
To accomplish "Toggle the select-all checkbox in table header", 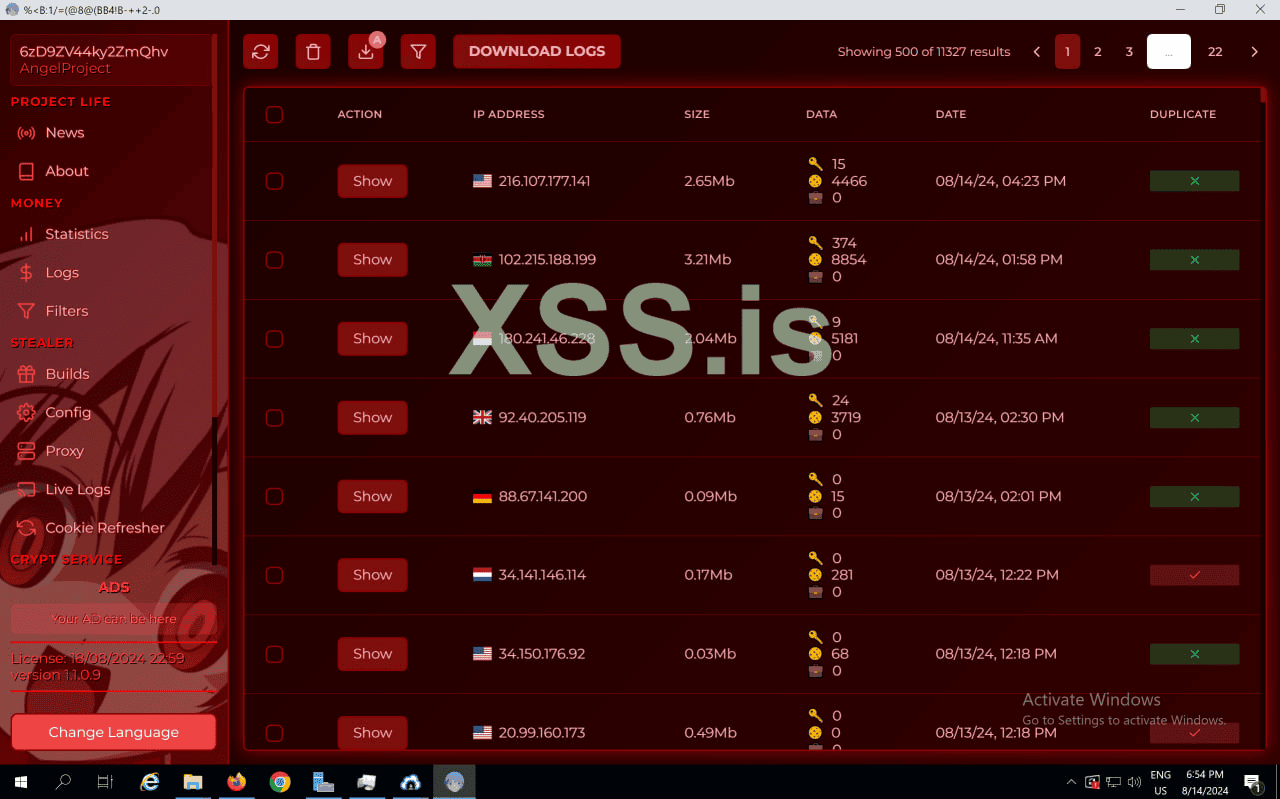I will pos(274,115).
